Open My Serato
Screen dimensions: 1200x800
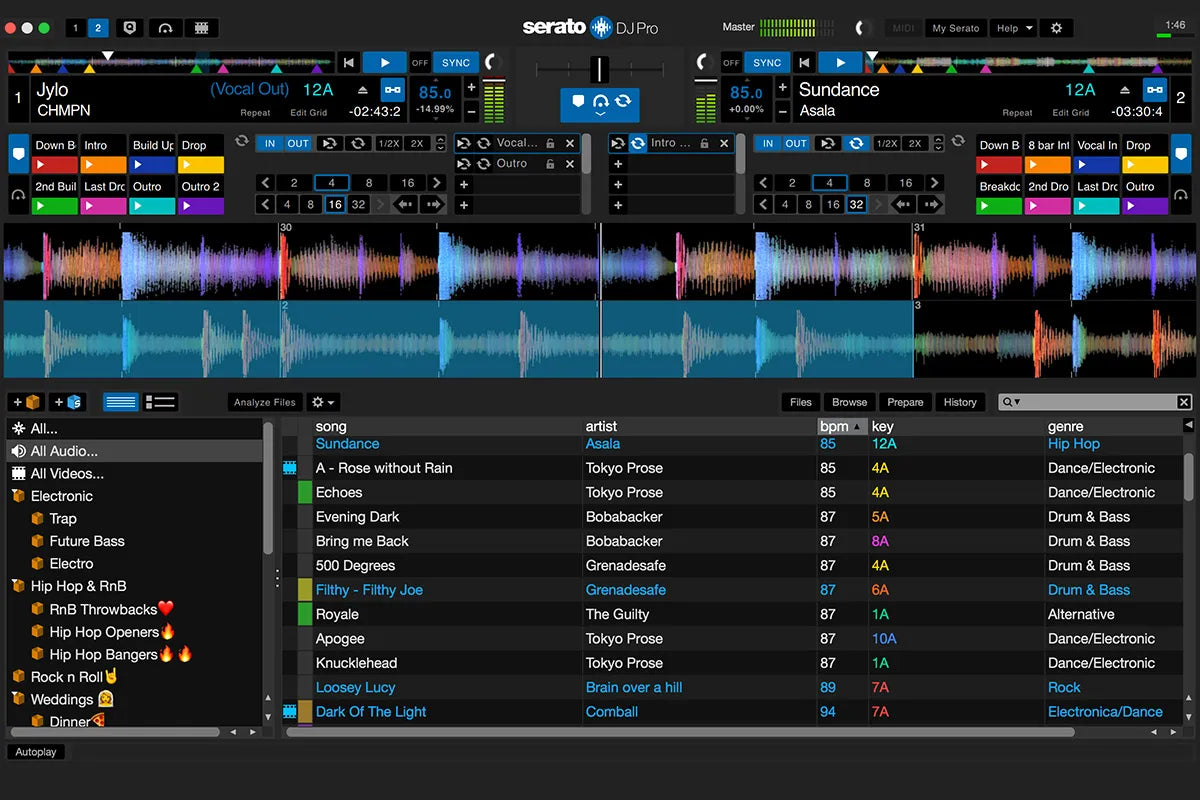click(x=955, y=28)
